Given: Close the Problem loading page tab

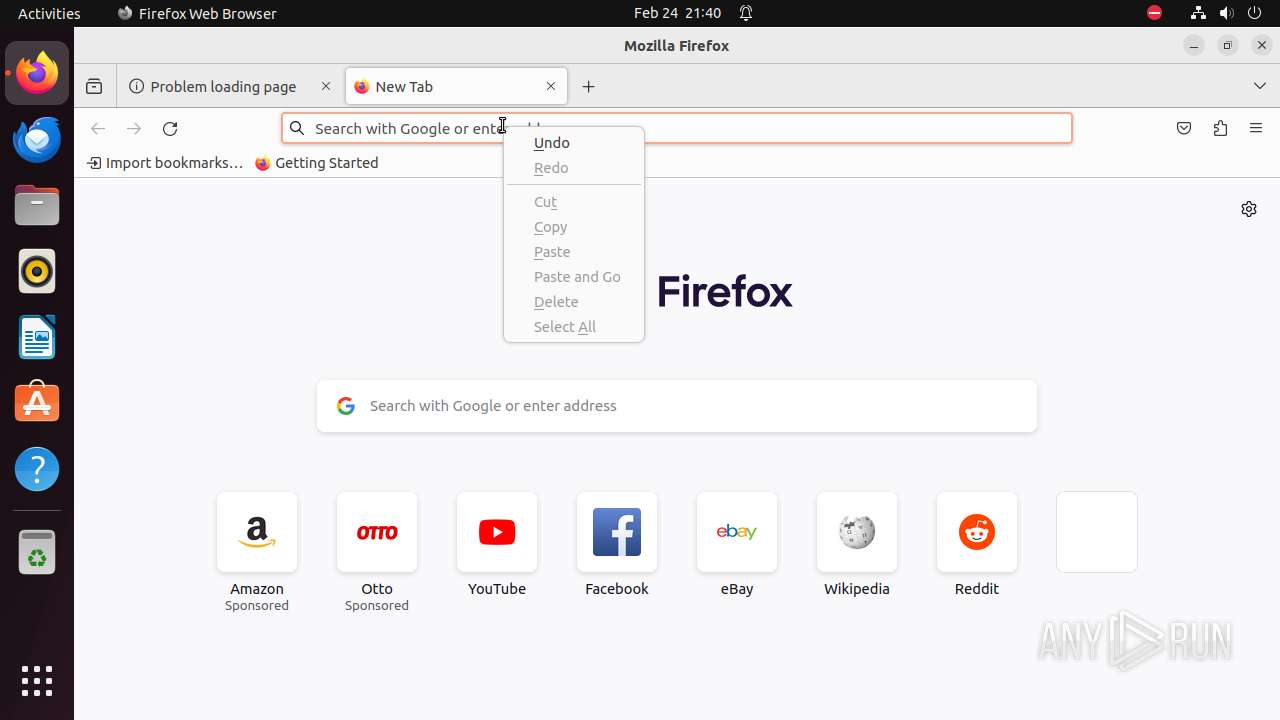Looking at the screenshot, I should pyautogui.click(x=326, y=86).
